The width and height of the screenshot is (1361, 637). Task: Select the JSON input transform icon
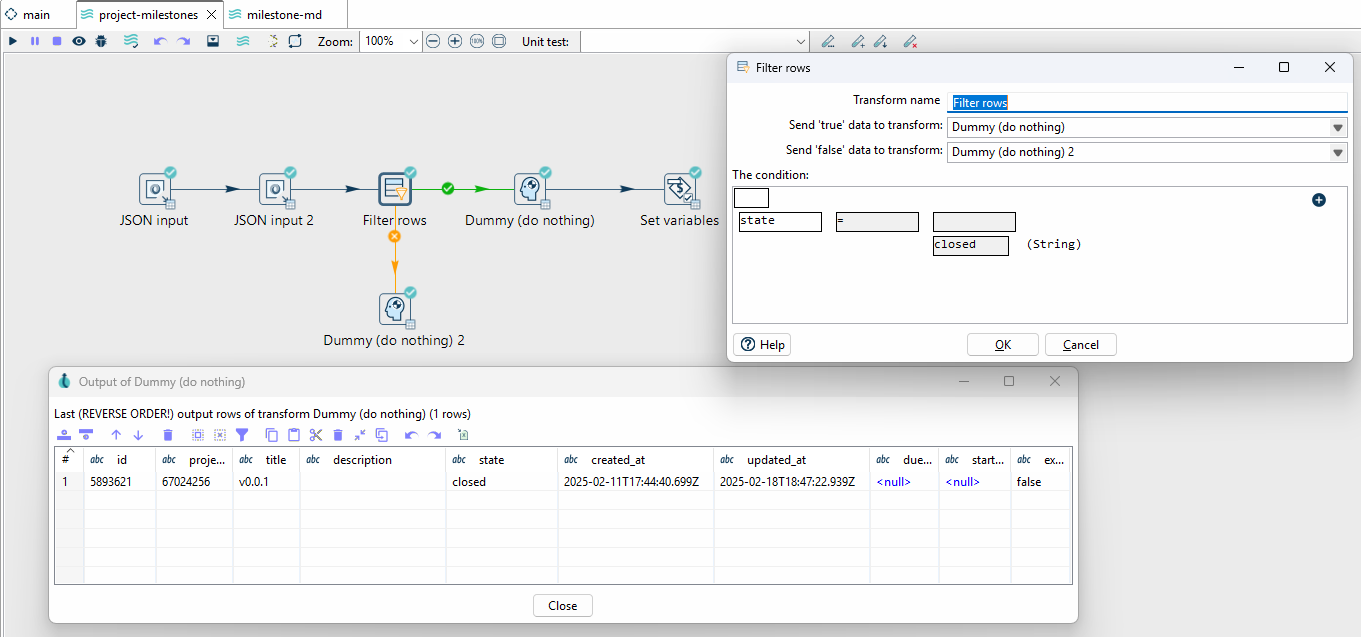[154, 189]
